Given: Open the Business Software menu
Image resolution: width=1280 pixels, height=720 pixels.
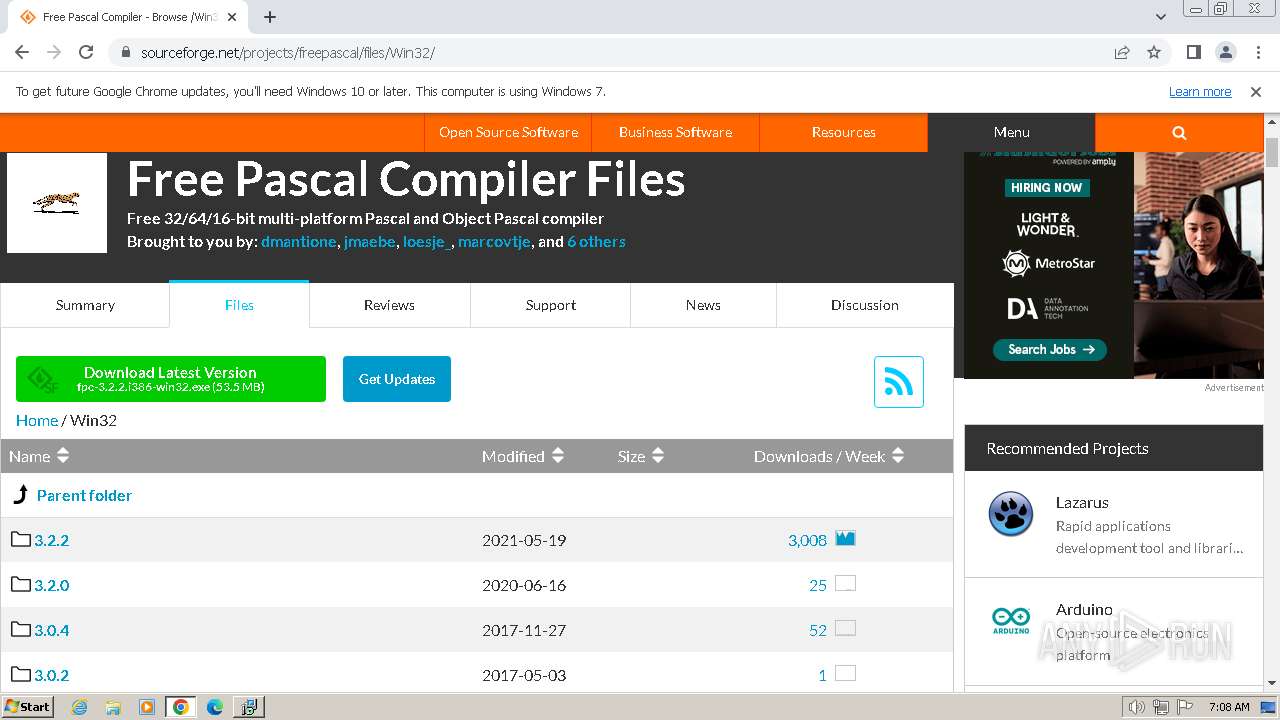Looking at the screenshot, I should tap(675, 132).
